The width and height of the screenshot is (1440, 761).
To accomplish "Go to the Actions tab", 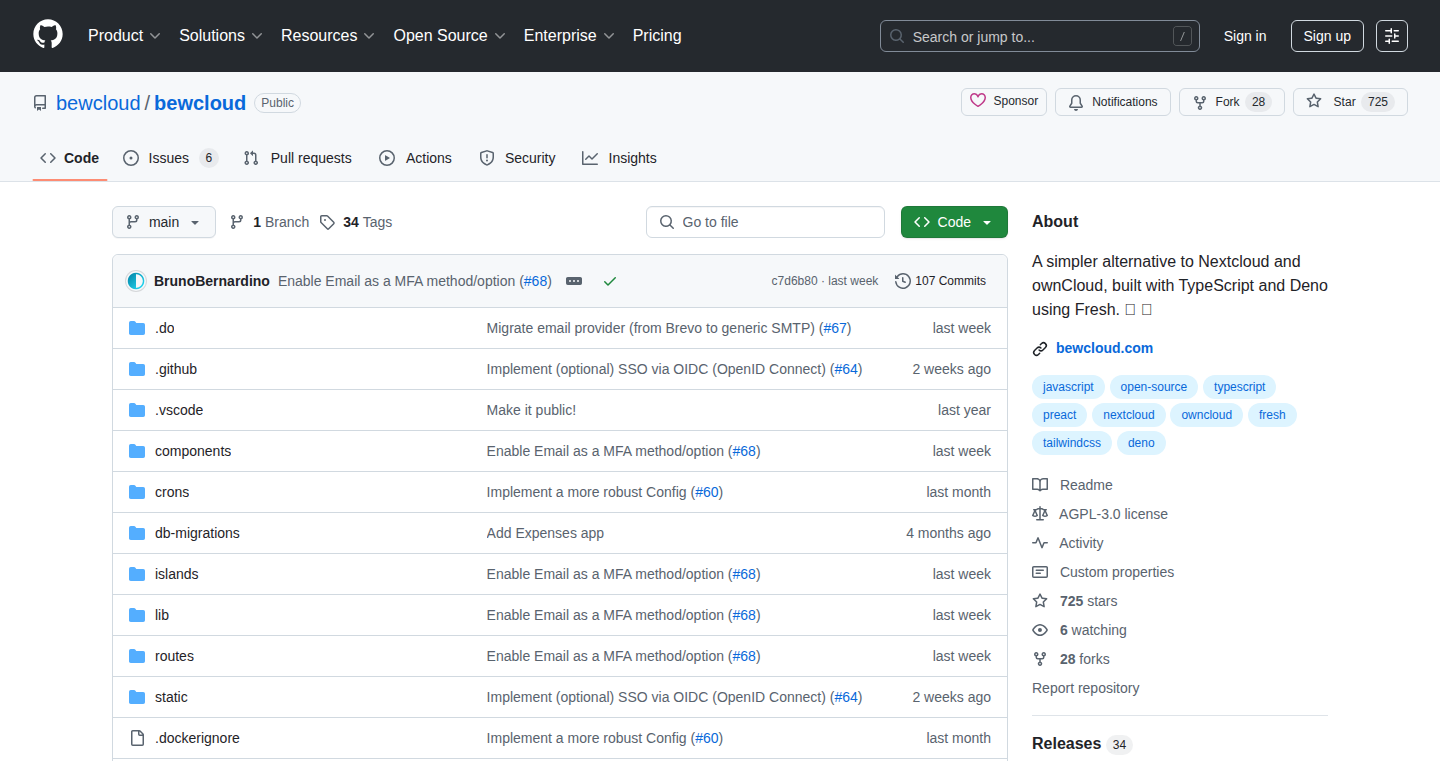I will (415, 158).
